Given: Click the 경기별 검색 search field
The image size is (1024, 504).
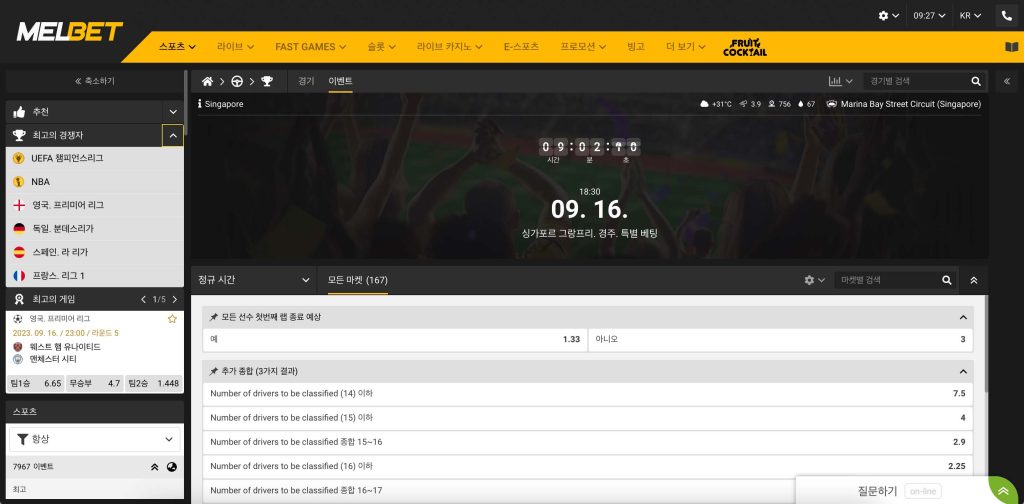Looking at the screenshot, I should tap(916, 81).
